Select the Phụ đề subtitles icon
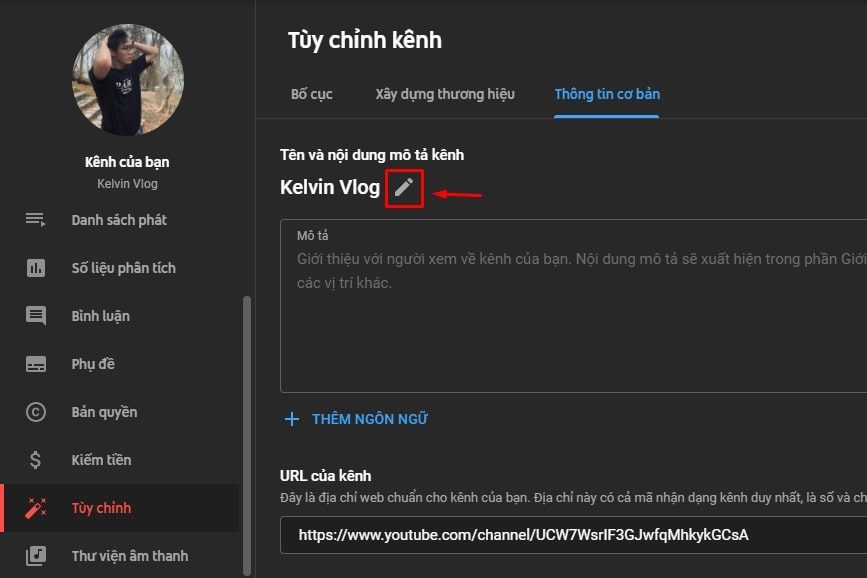867x578 pixels. click(x=36, y=364)
